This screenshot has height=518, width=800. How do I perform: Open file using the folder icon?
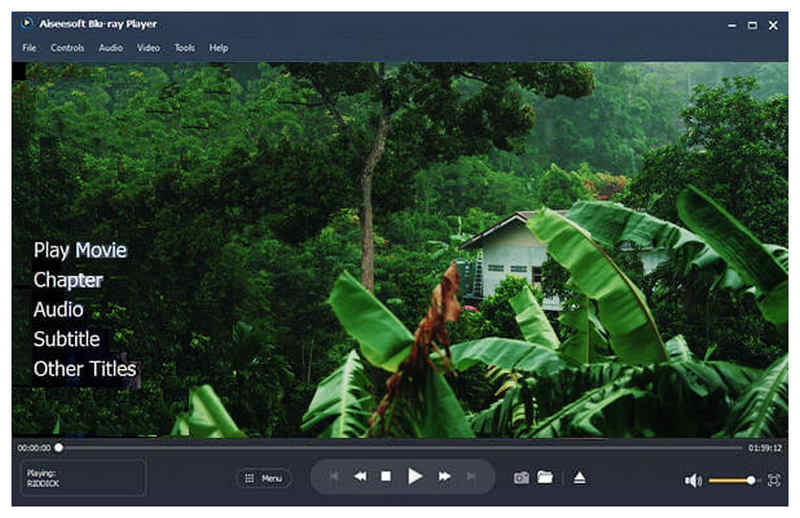(x=545, y=478)
